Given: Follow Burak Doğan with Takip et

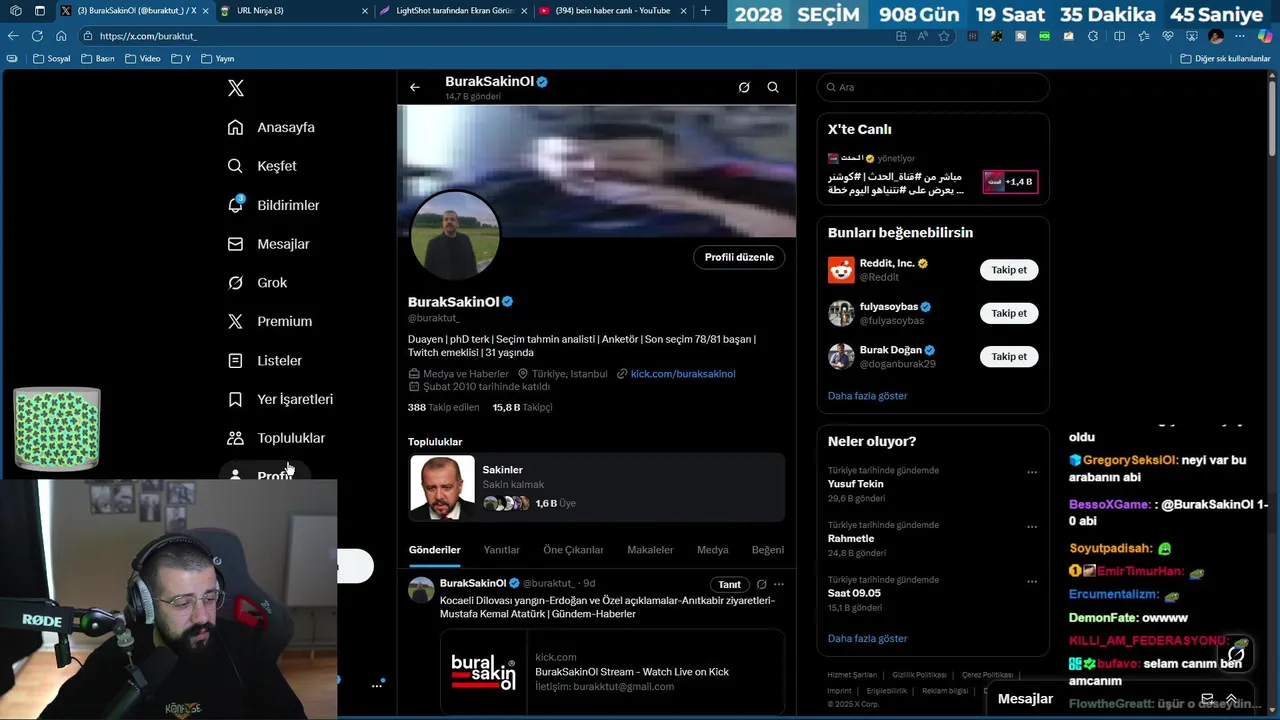Looking at the screenshot, I should pos(1009,356).
